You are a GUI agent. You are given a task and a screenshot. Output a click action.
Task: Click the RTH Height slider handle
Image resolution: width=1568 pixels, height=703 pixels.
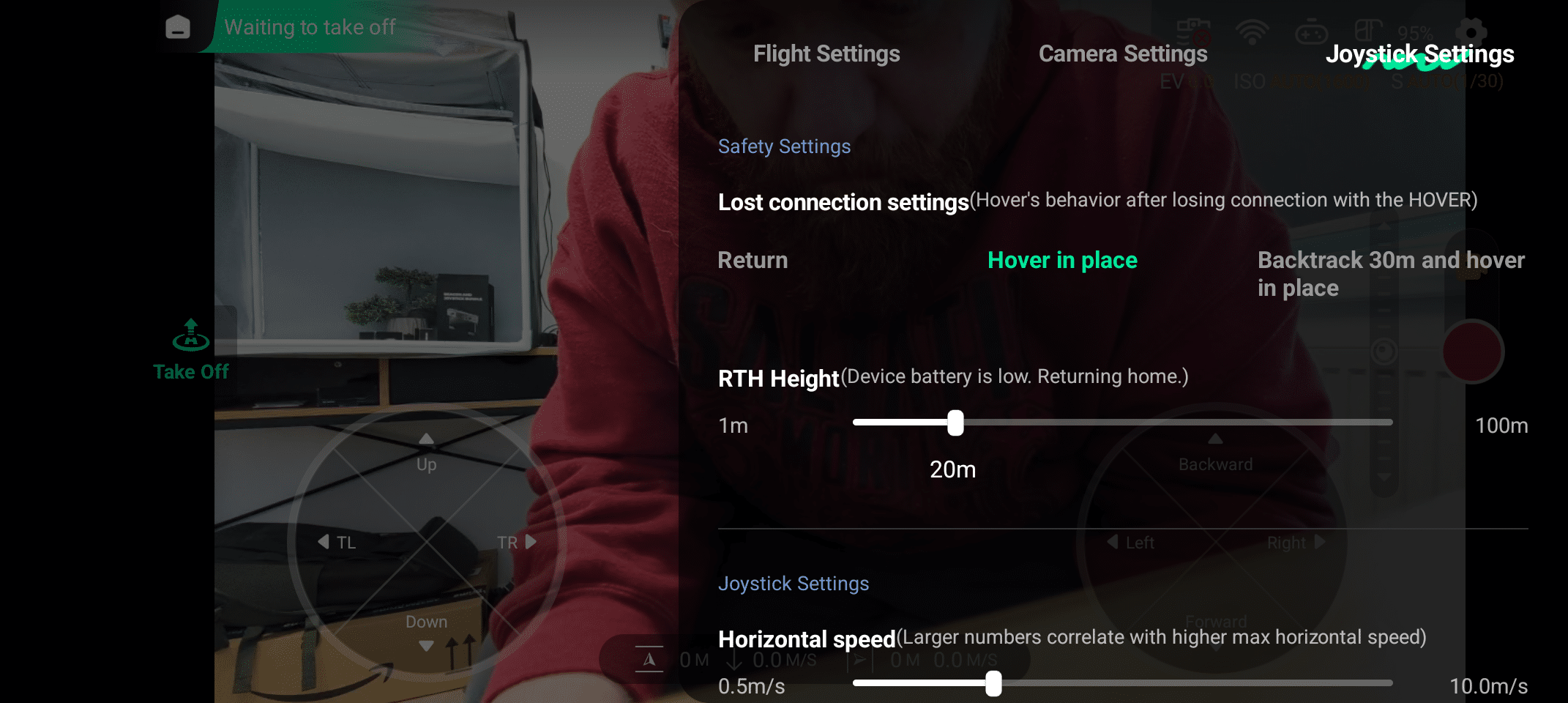coord(955,423)
